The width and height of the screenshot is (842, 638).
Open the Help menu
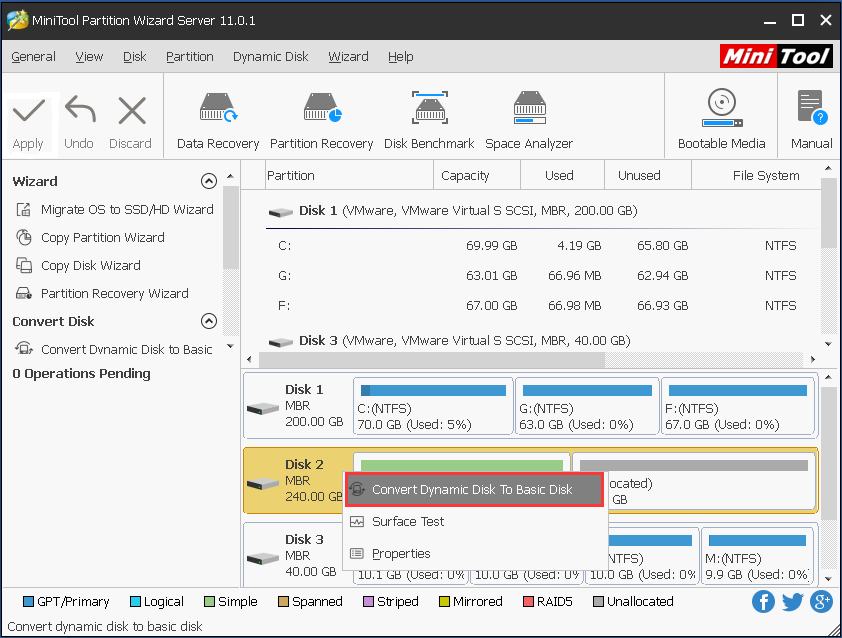click(401, 56)
